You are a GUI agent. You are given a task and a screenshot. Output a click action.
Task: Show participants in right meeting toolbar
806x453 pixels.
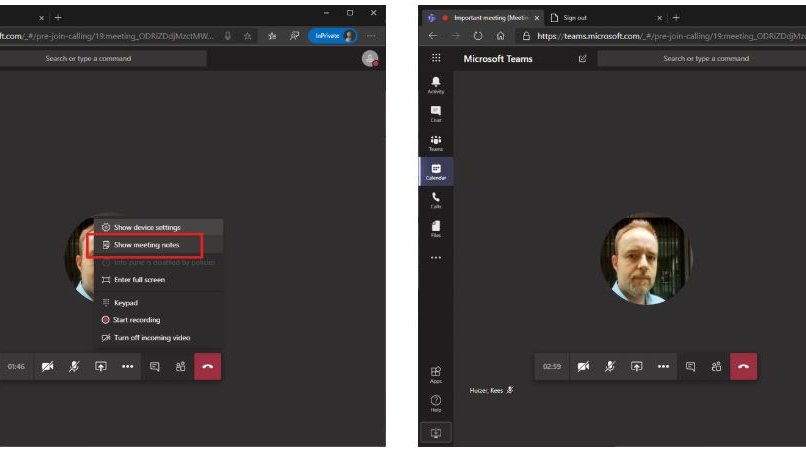point(716,367)
